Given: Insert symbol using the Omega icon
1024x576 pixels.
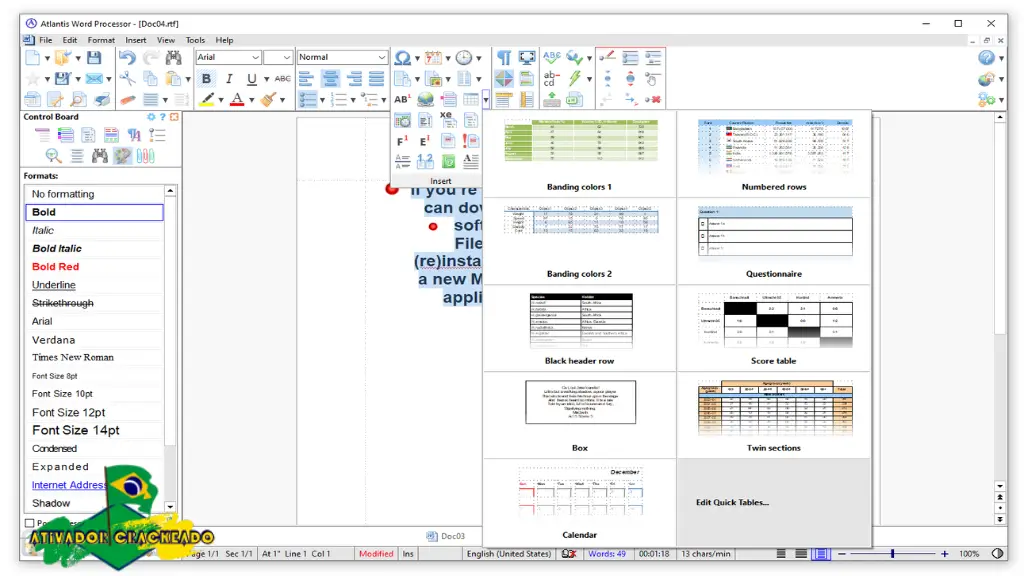Looking at the screenshot, I should click(x=403, y=57).
